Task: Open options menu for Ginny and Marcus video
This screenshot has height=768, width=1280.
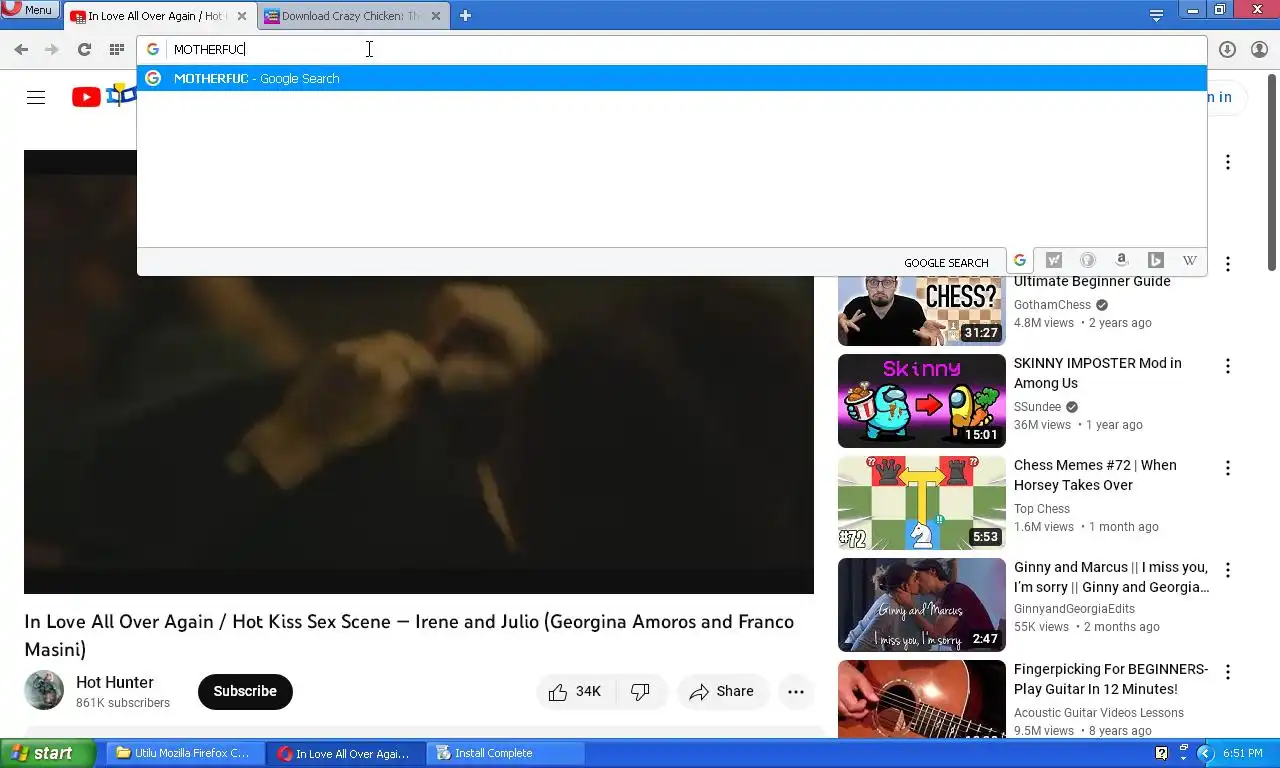Action: 1227,570
